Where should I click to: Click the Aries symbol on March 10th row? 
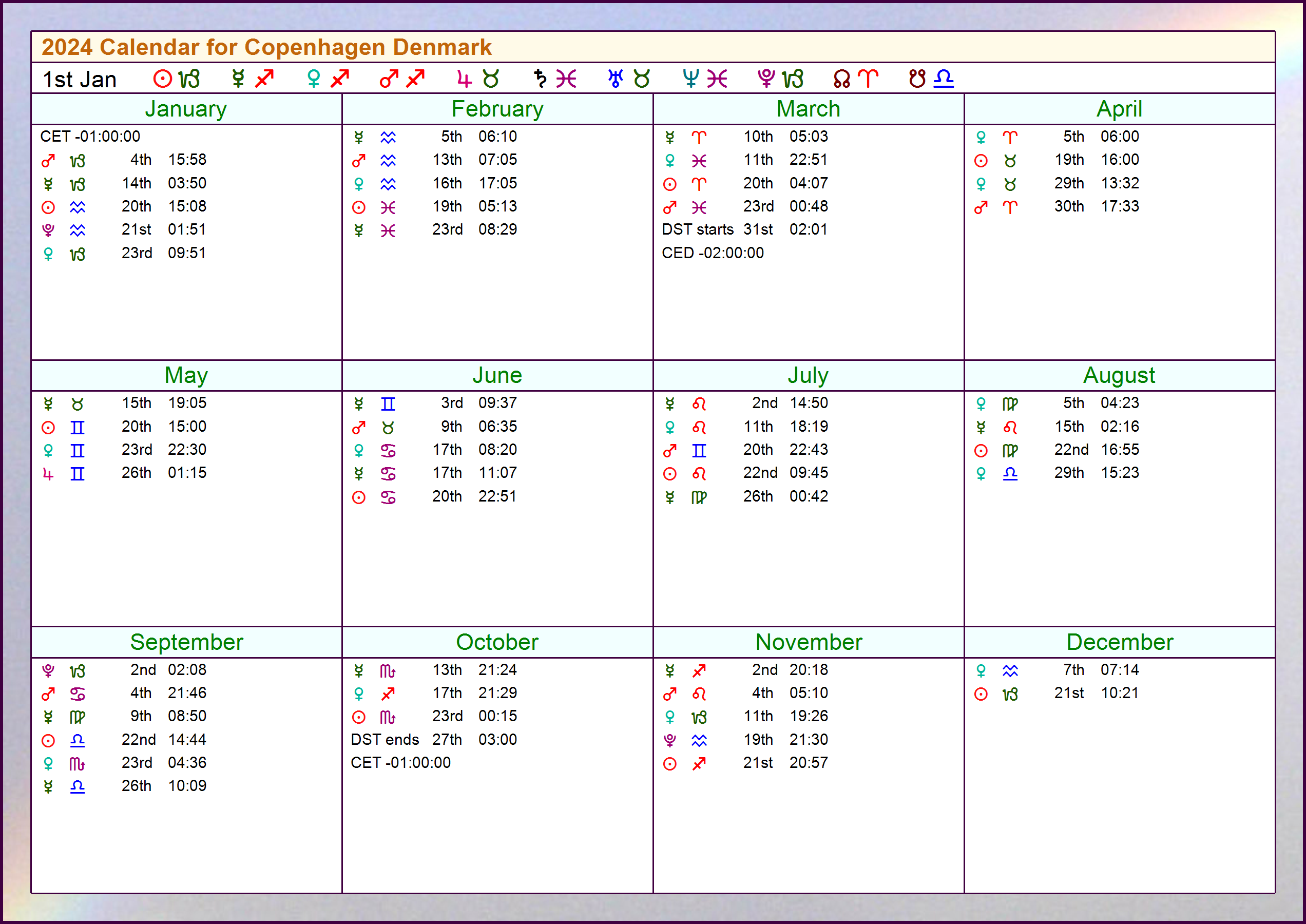pyautogui.click(x=699, y=138)
